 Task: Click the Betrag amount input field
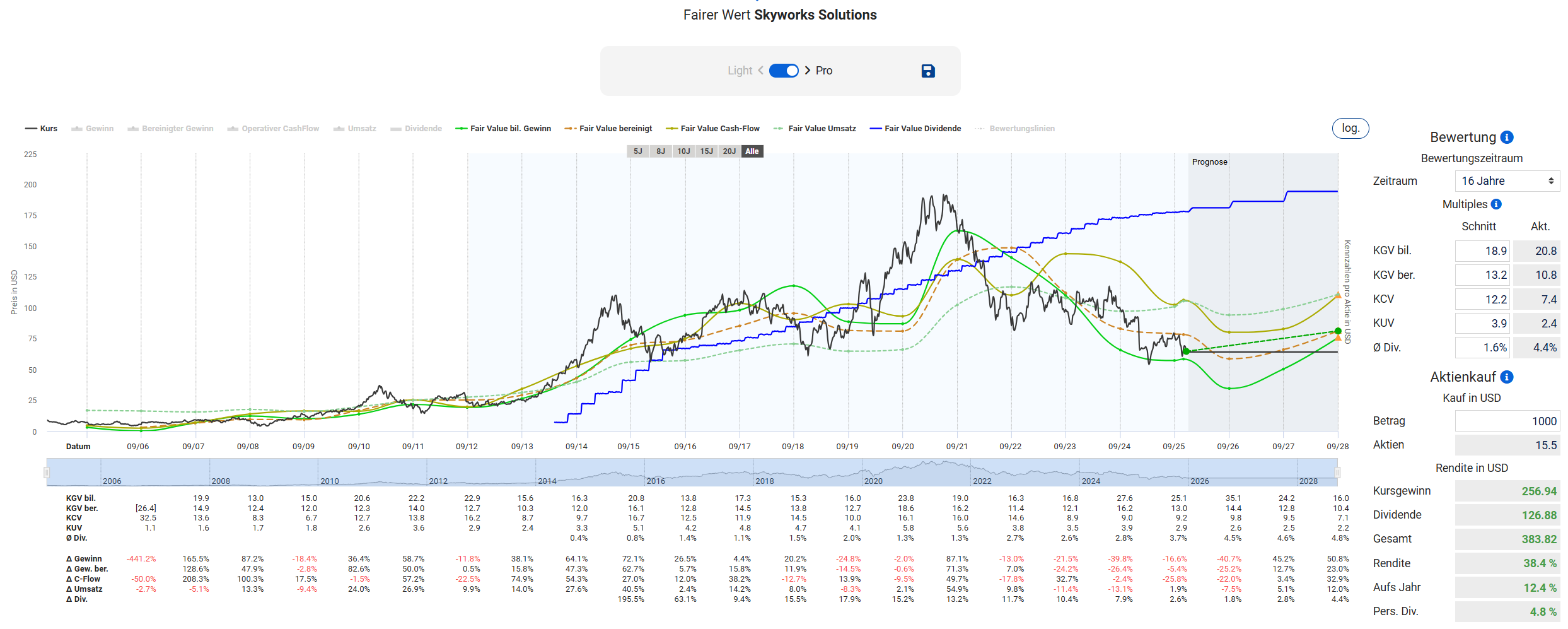1507,421
